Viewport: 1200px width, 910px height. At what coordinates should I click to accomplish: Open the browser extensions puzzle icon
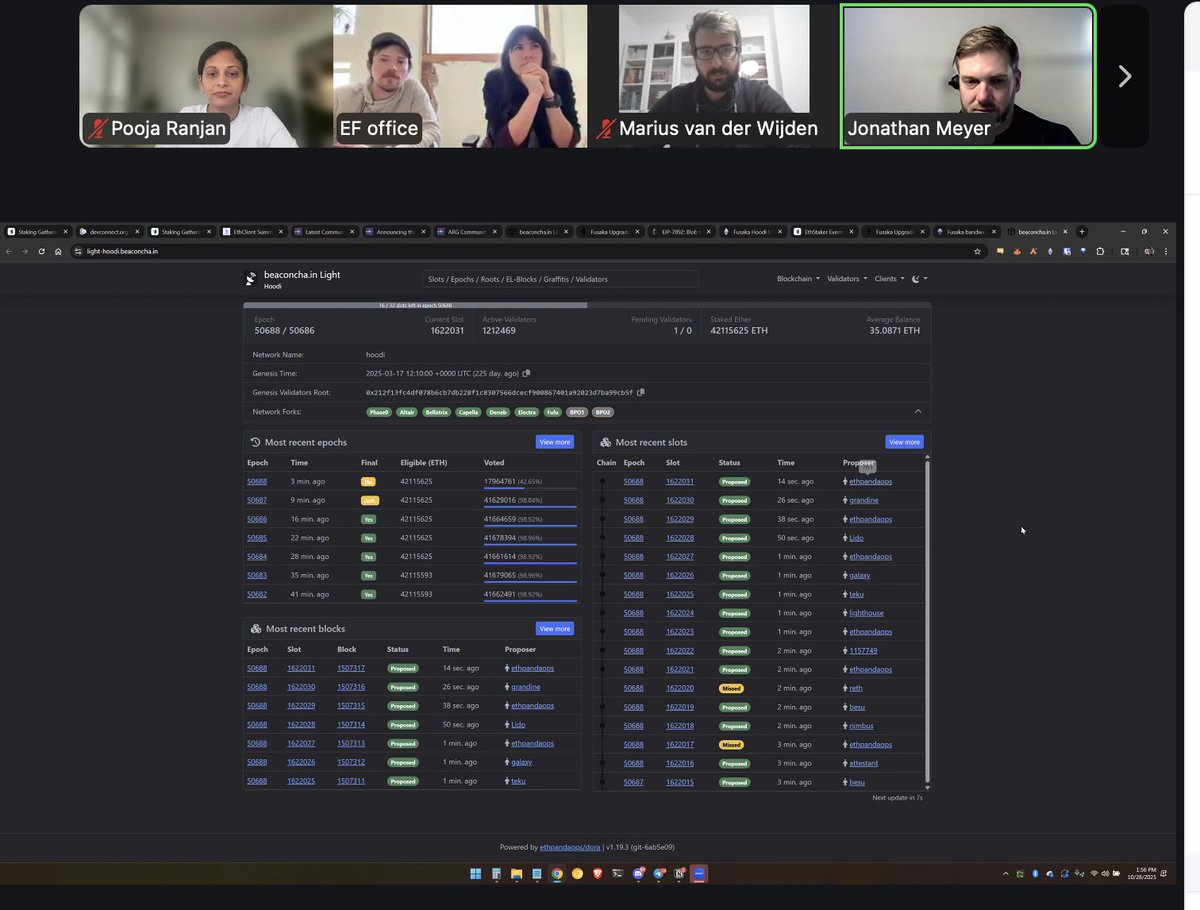click(1099, 251)
